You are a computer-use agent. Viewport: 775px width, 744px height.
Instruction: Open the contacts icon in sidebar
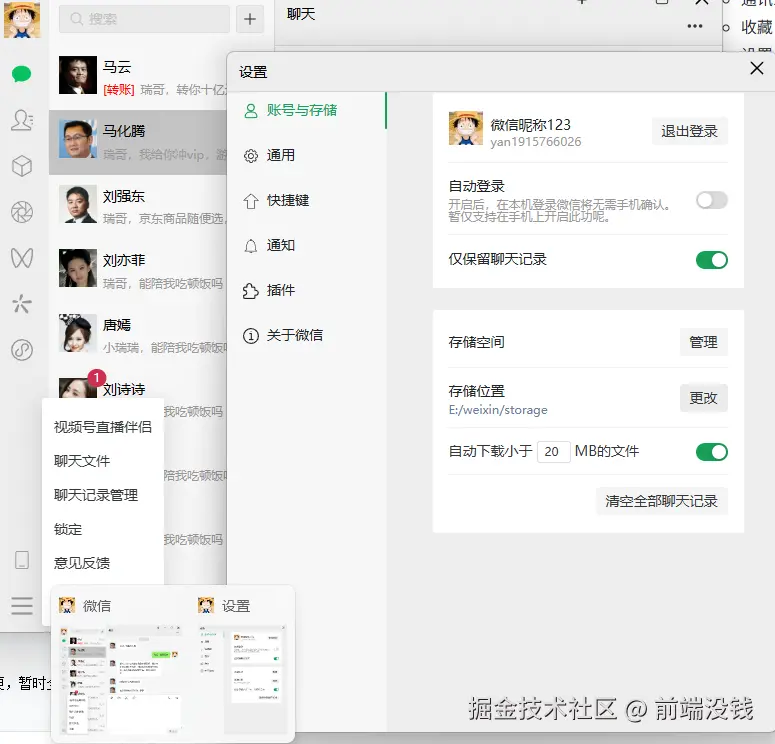tap(22, 120)
